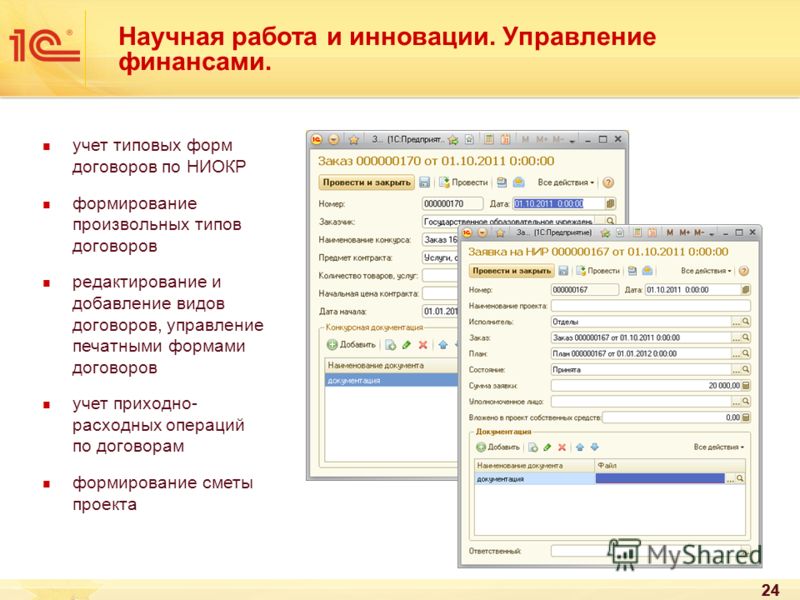Click 'Провести' in the Заявка на НИР window
This screenshot has width=800, height=600.
click(x=598, y=271)
